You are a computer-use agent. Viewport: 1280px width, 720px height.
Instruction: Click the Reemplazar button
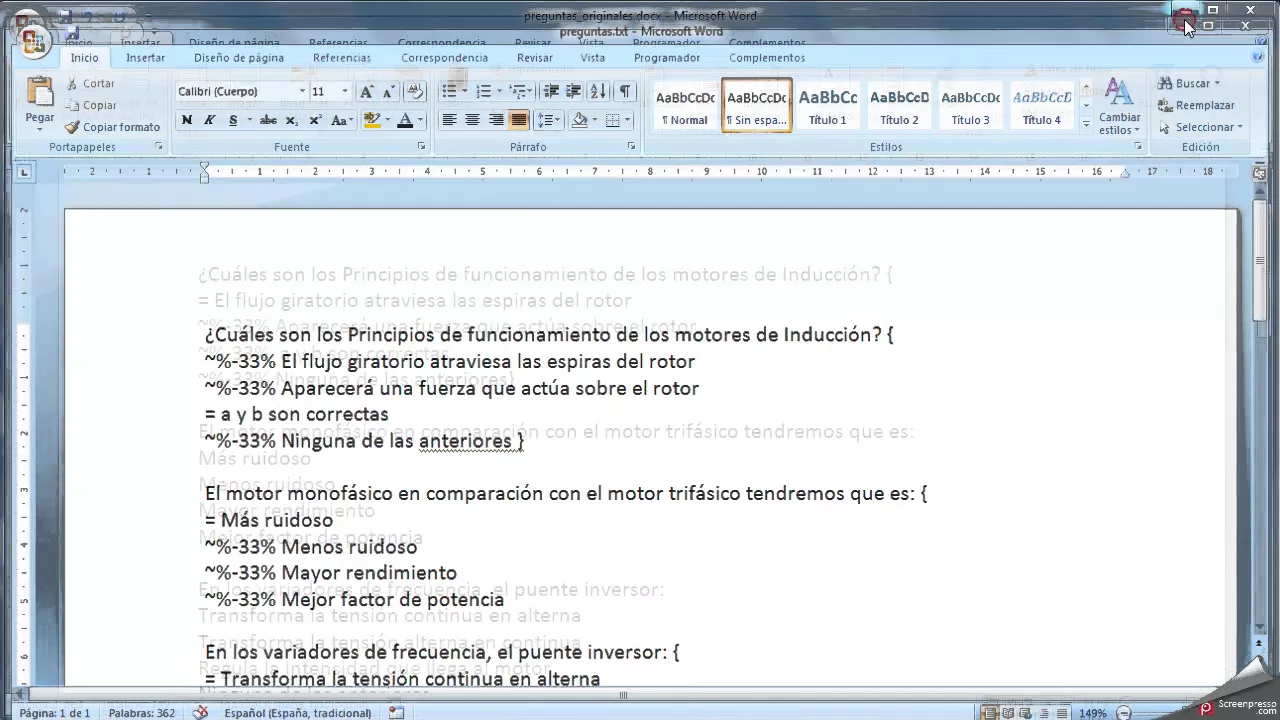[x=1196, y=105]
